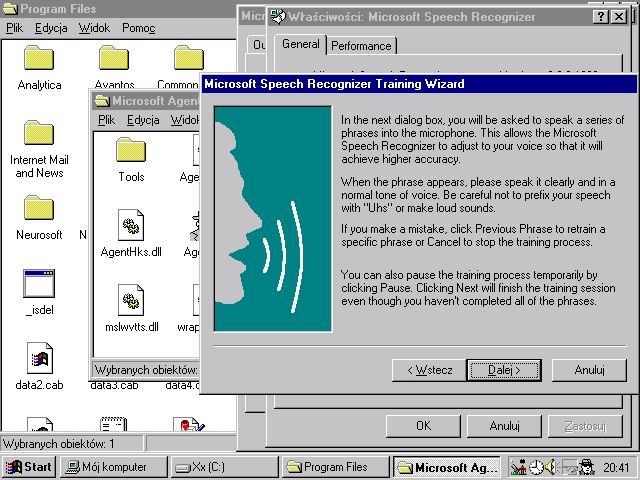Open Plik menu in Microsoft Agent window
The height and width of the screenshot is (480, 640).
click(x=106, y=120)
